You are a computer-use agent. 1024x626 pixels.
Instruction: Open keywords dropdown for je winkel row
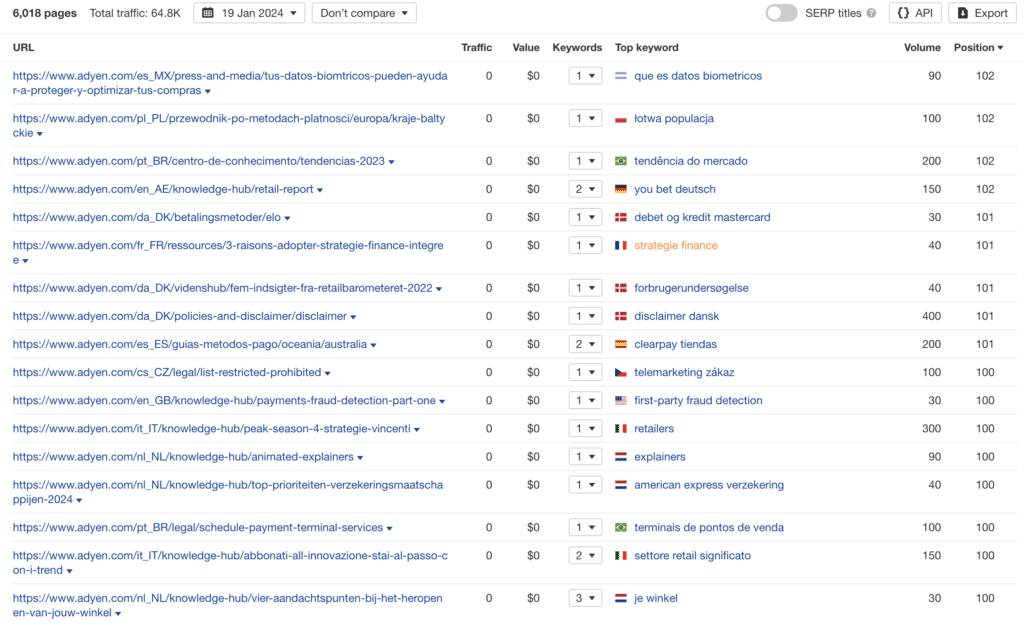[585, 598]
